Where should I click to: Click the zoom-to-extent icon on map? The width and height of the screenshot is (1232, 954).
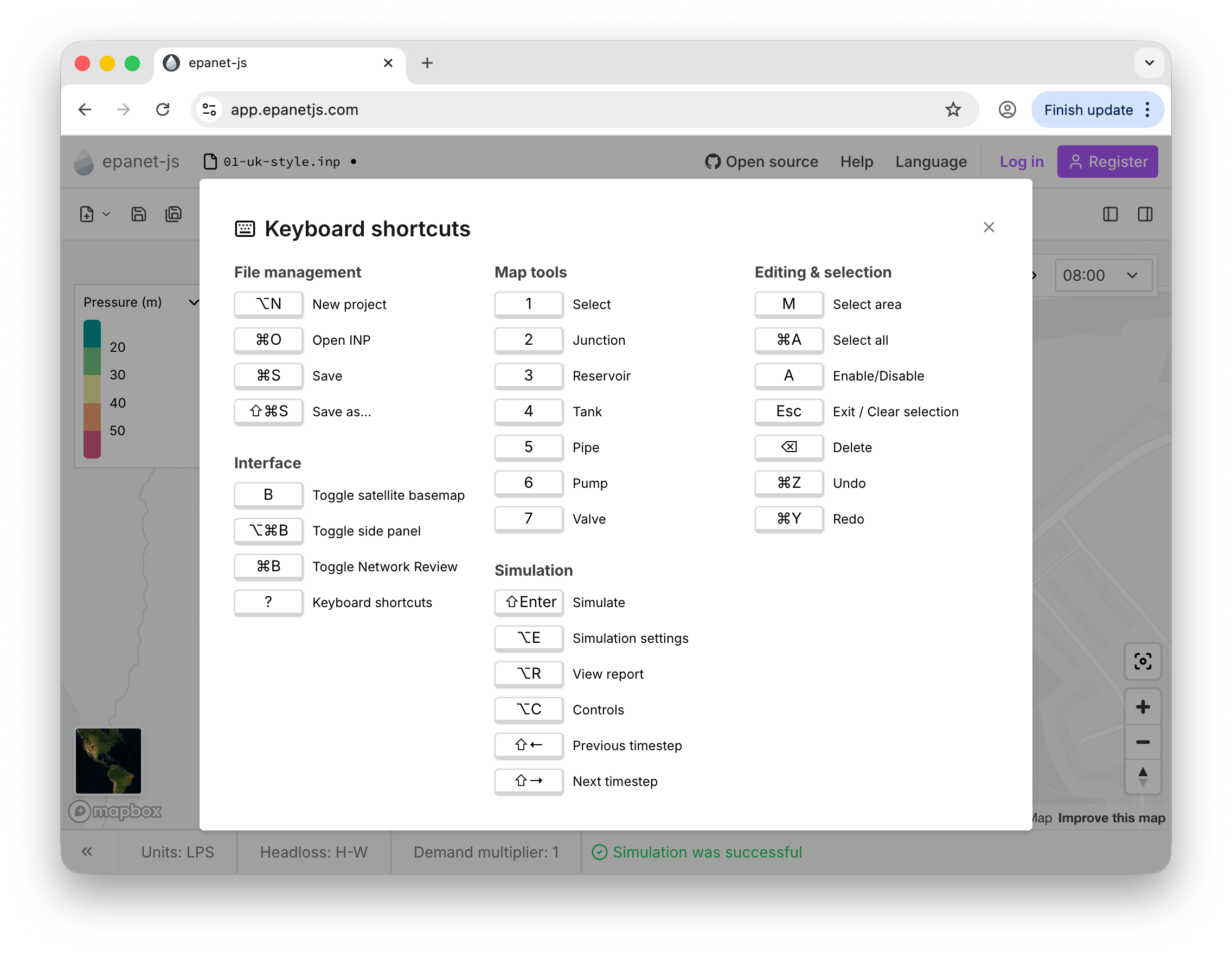pyautogui.click(x=1143, y=661)
